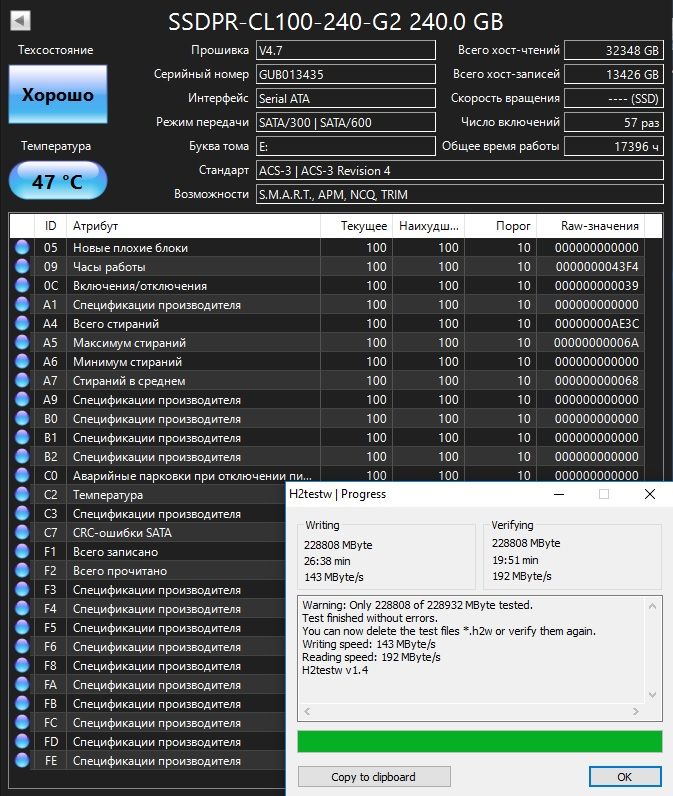The height and width of the screenshot is (796, 673).
Task: Sort table by ID column header
Action: point(50,226)
